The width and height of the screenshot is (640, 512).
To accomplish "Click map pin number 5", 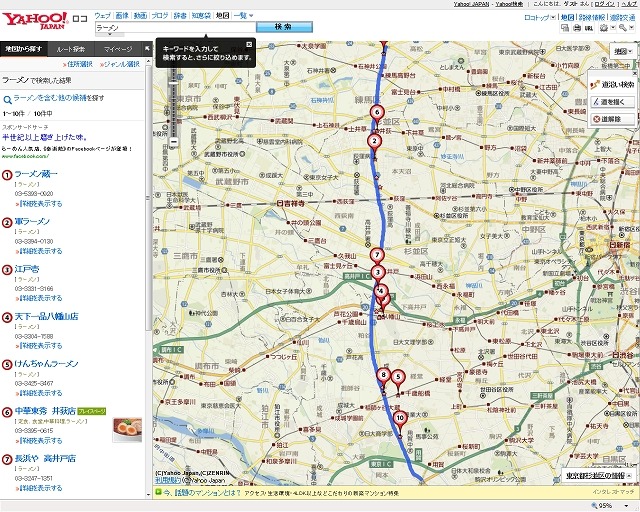I will pyautogui.click(x=398, y=377).
